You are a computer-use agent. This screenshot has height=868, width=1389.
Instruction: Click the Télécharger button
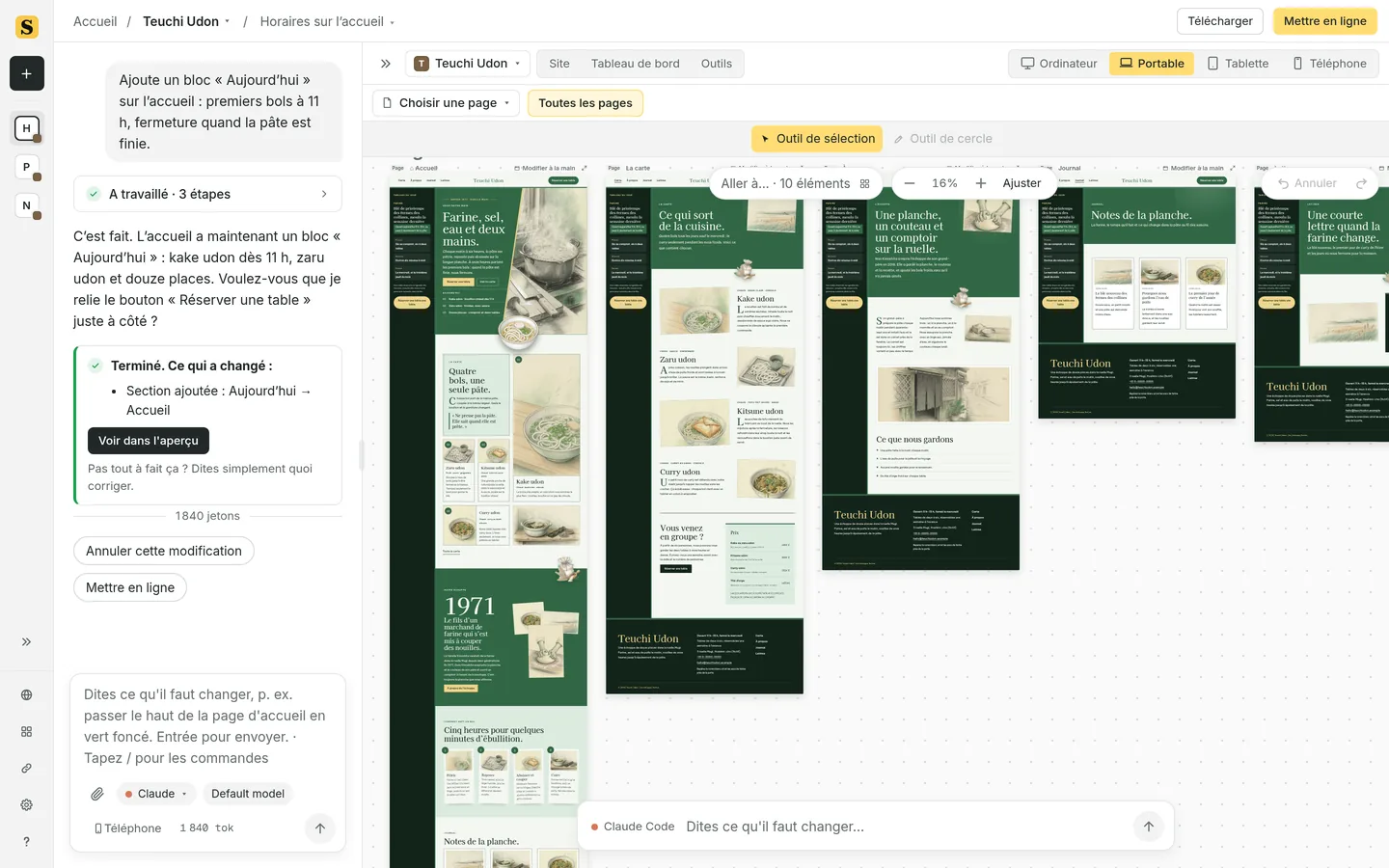[1220, 21]
